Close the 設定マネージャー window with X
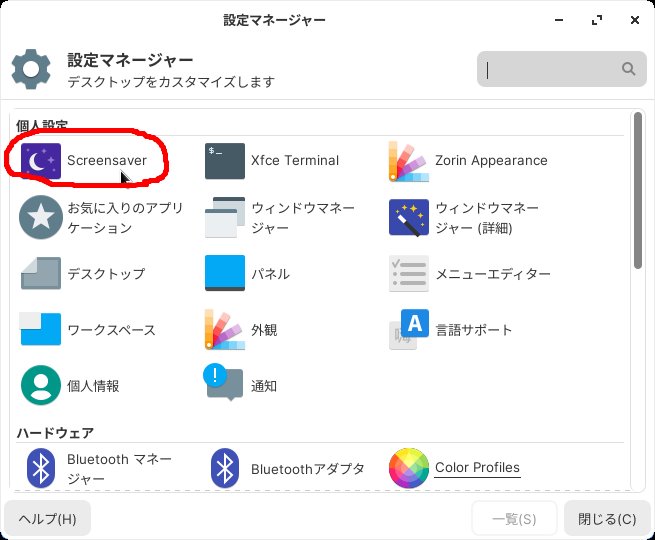The image size is (655, 540). tap(635, 20)
